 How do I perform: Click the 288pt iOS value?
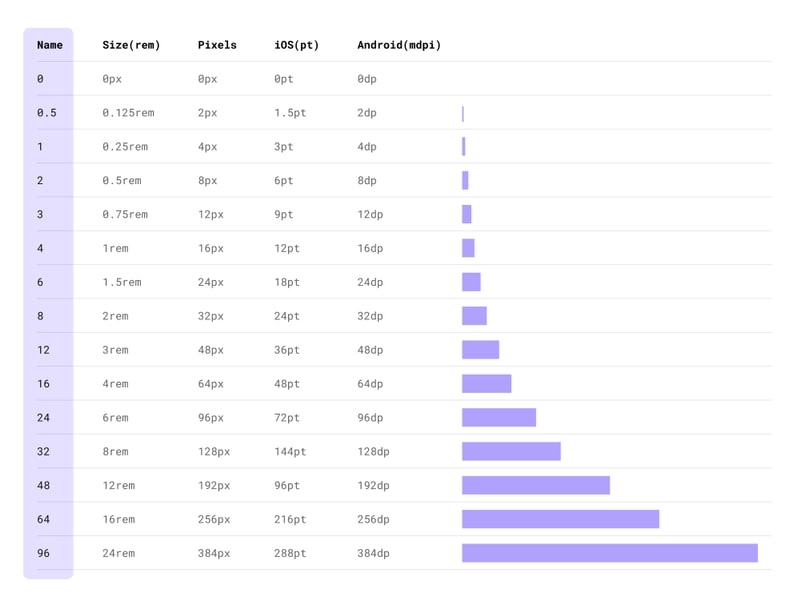pos(290,553)
